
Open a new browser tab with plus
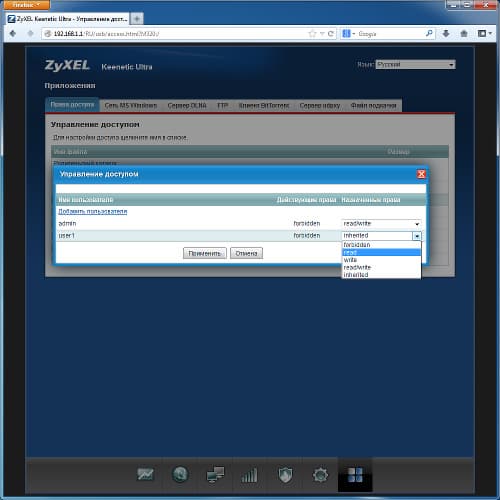[137, 19]
